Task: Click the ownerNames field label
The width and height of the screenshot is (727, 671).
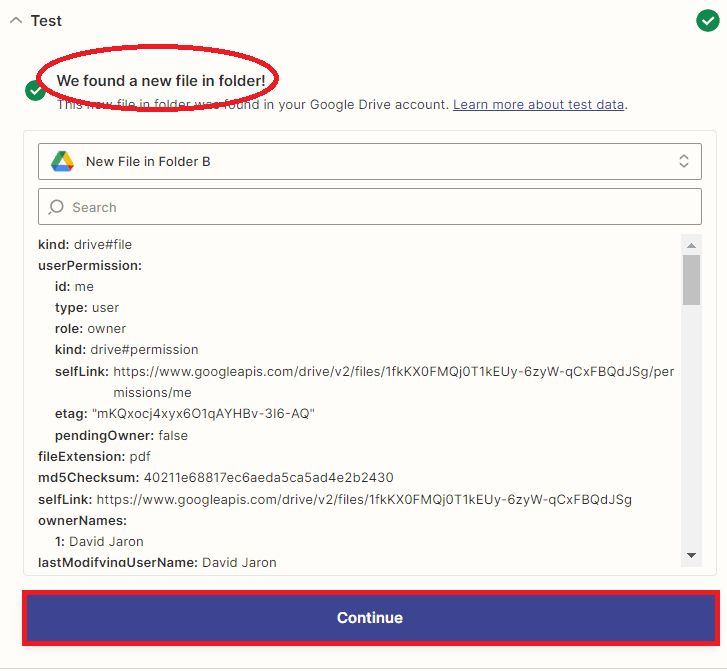Action: tap(82, 520)
